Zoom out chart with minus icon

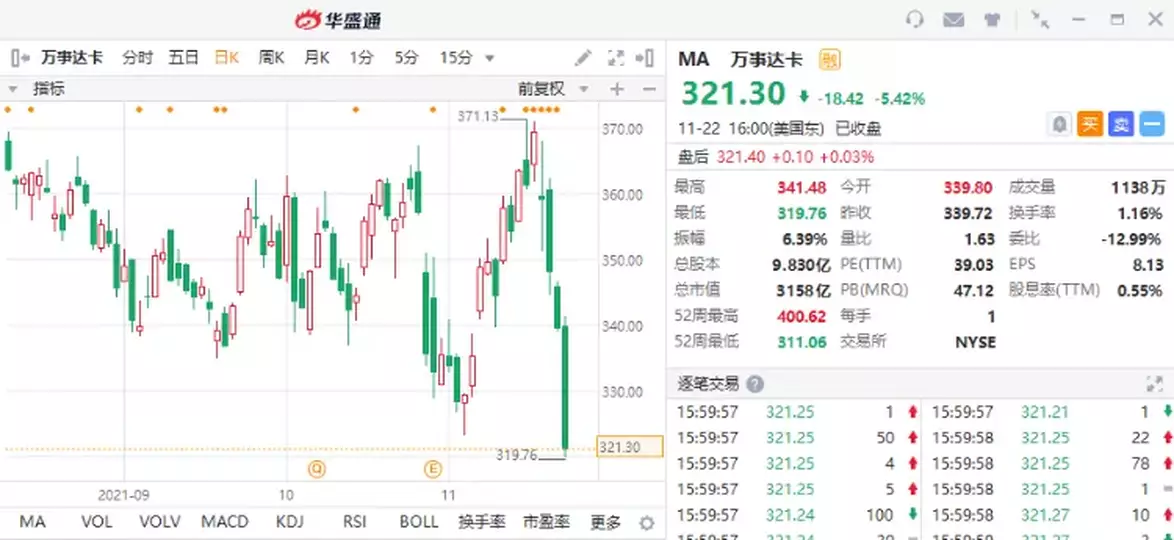(649, 89)
